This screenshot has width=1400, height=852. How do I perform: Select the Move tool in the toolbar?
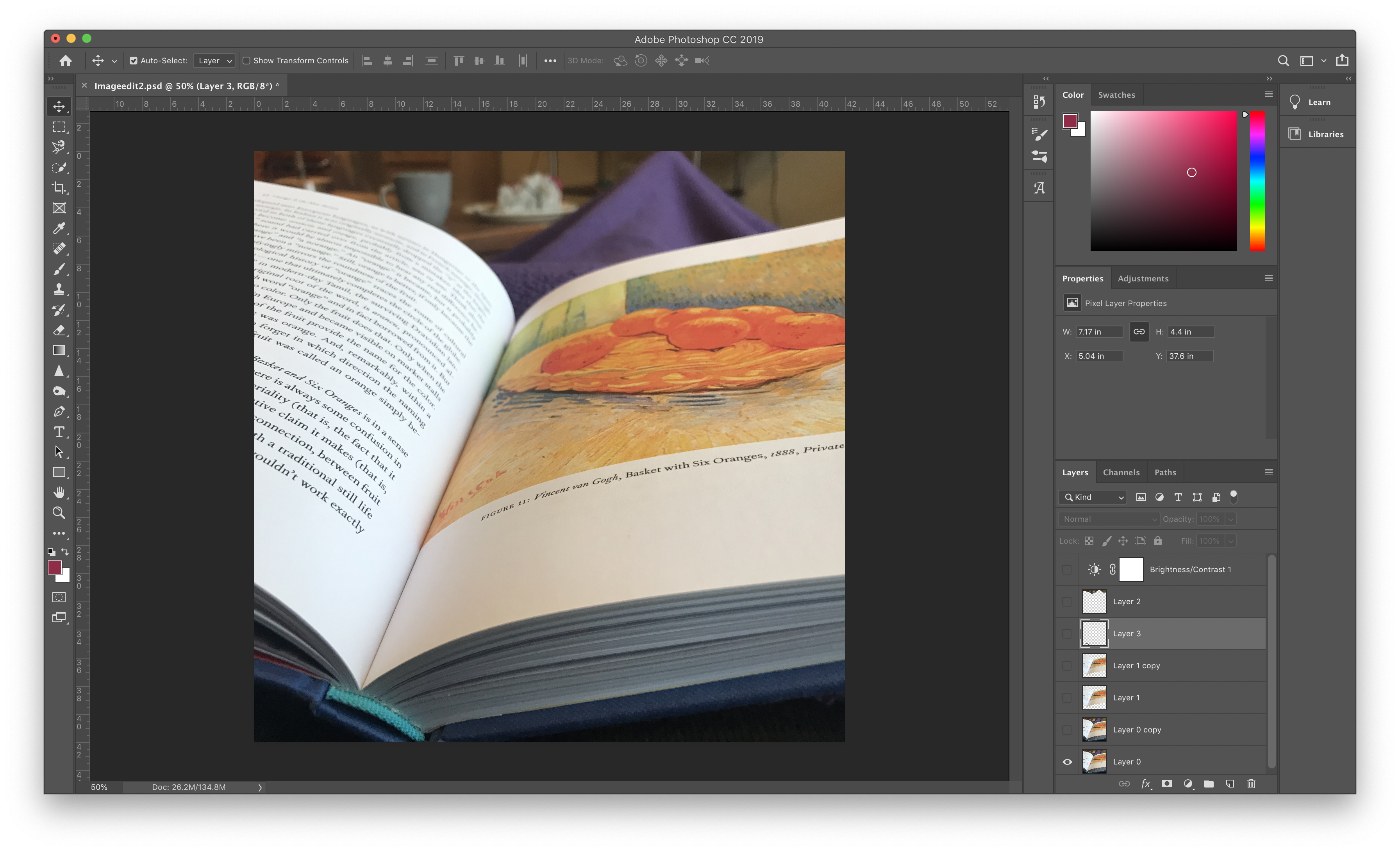click(59, 106)
